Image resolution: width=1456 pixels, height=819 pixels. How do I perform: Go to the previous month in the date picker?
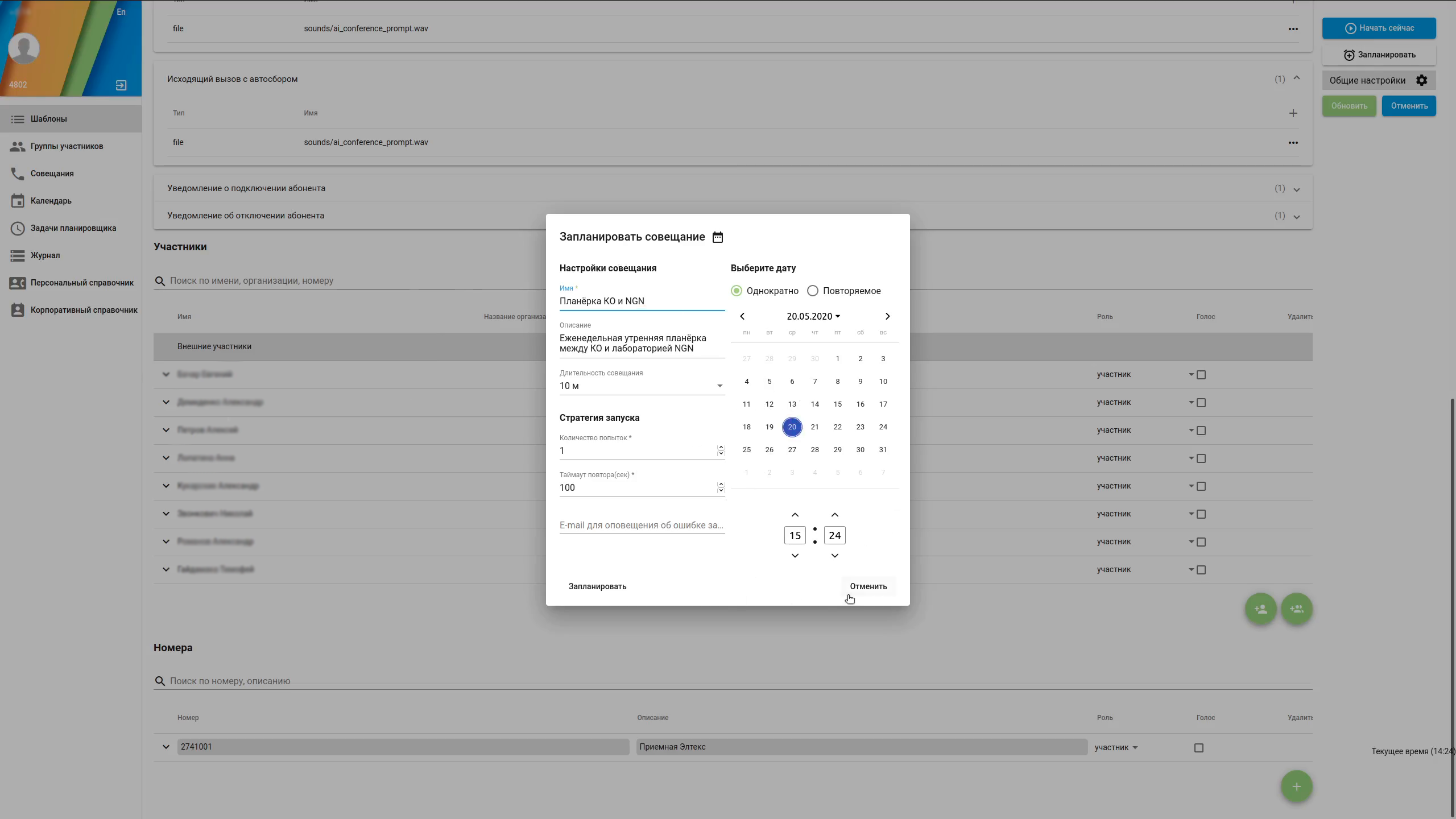[x=742, y=316]
